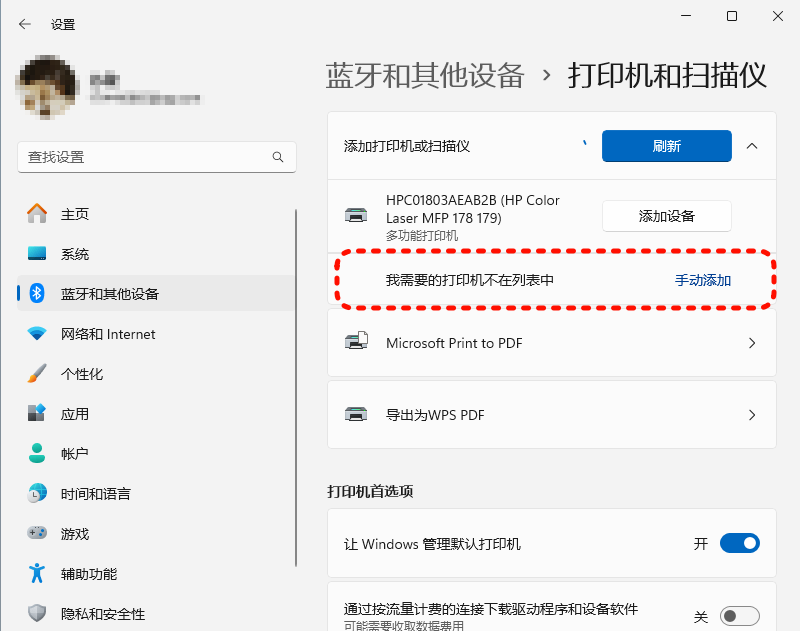
Task: Click the 刷新 (Refresh) button
Action: point(666,146)
